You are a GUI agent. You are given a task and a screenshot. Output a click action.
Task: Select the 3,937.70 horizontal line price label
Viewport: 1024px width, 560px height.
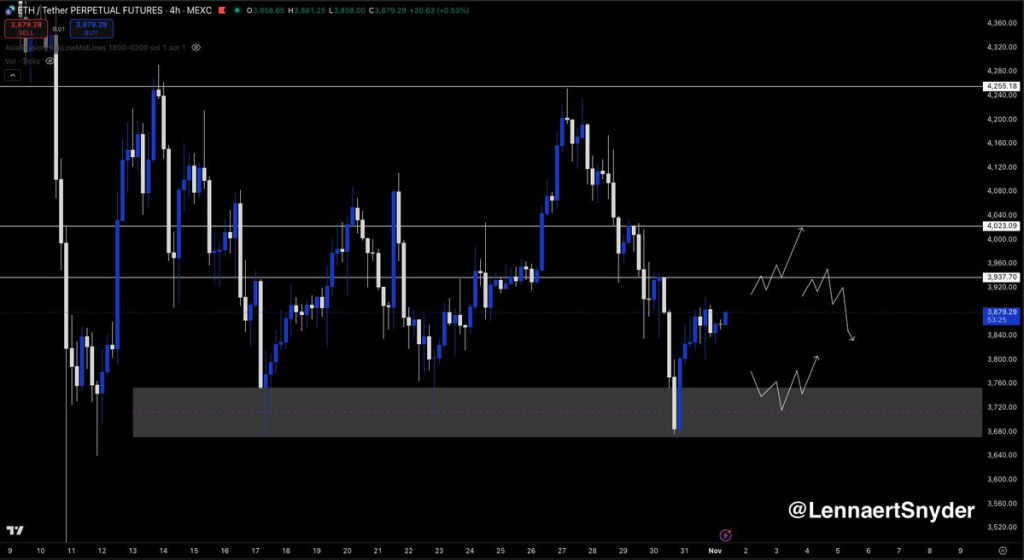pyautogui.click(x=1001, y=277)
